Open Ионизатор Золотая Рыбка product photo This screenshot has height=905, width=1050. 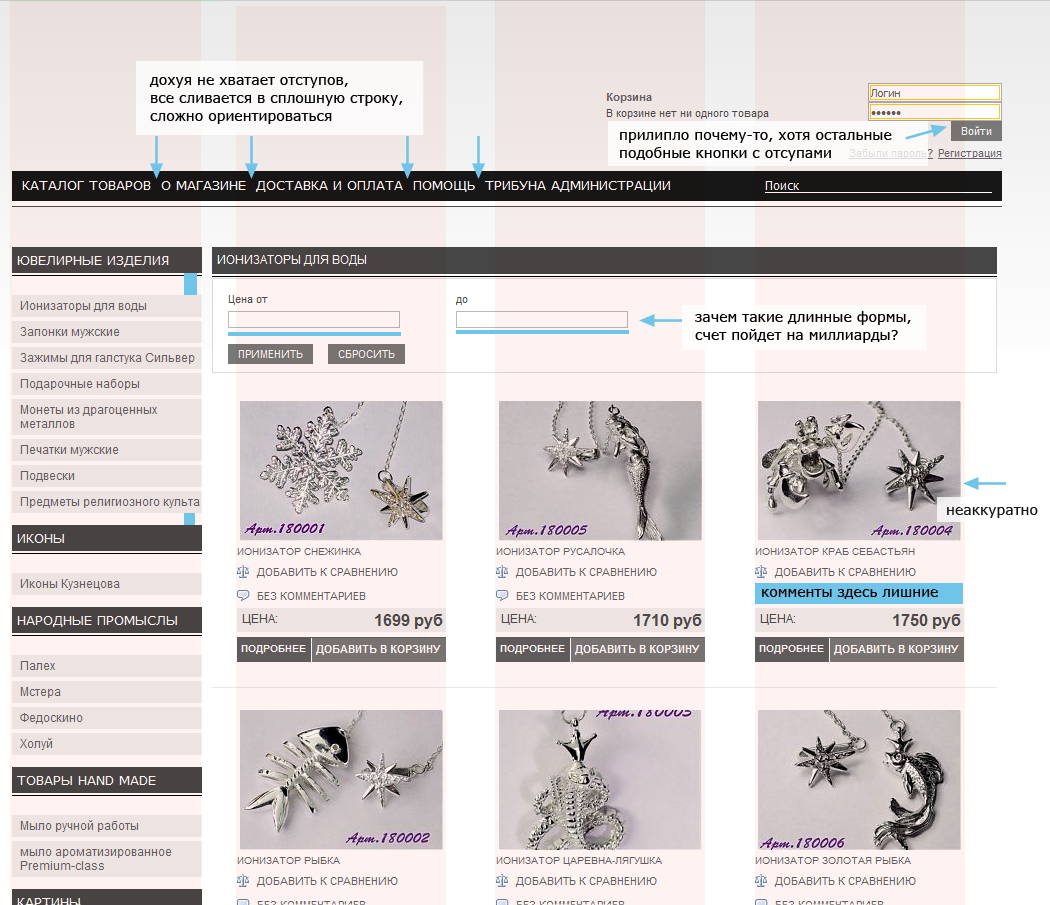coord(859,780)
